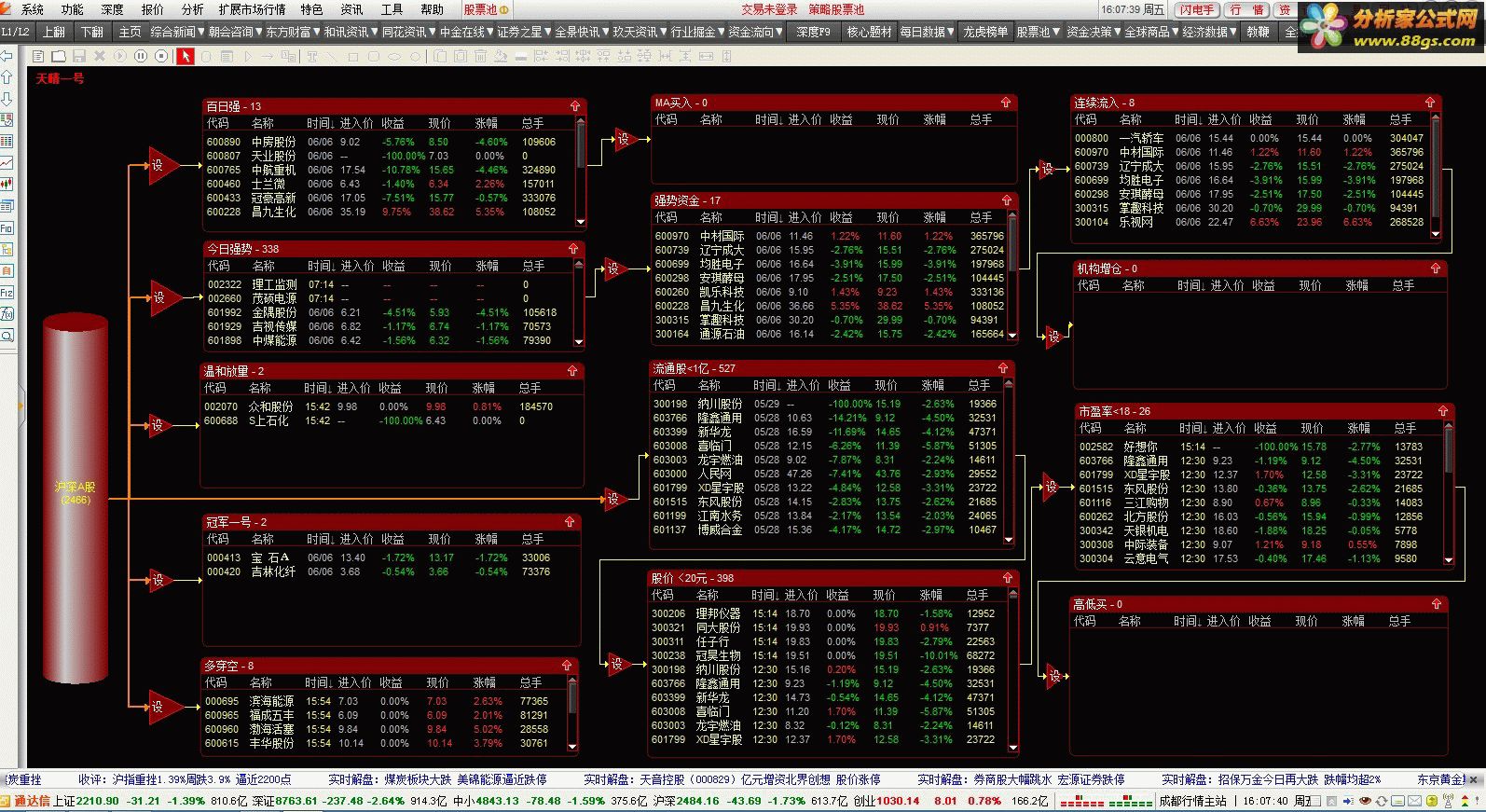1486x812 pixels.
Task: Click the save disk toolbar icon
Action: (78, 56)
